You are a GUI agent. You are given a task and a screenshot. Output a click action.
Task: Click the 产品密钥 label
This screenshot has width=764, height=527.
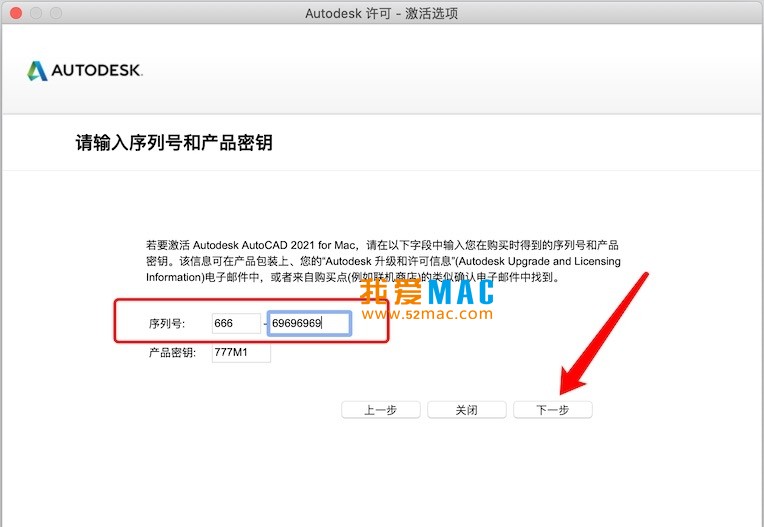point(172,353)
